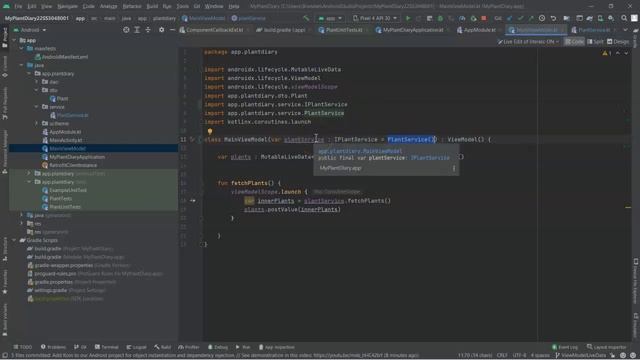Open the Navigate menu
Screen dimensions: 640x360
67,6
